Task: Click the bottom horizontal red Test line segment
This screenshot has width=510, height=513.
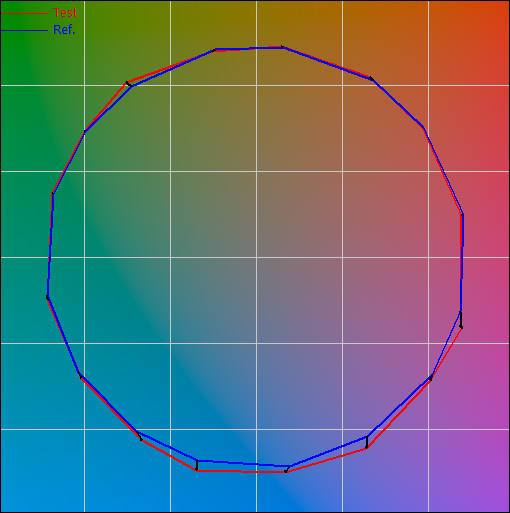Action: click(241, 471)
